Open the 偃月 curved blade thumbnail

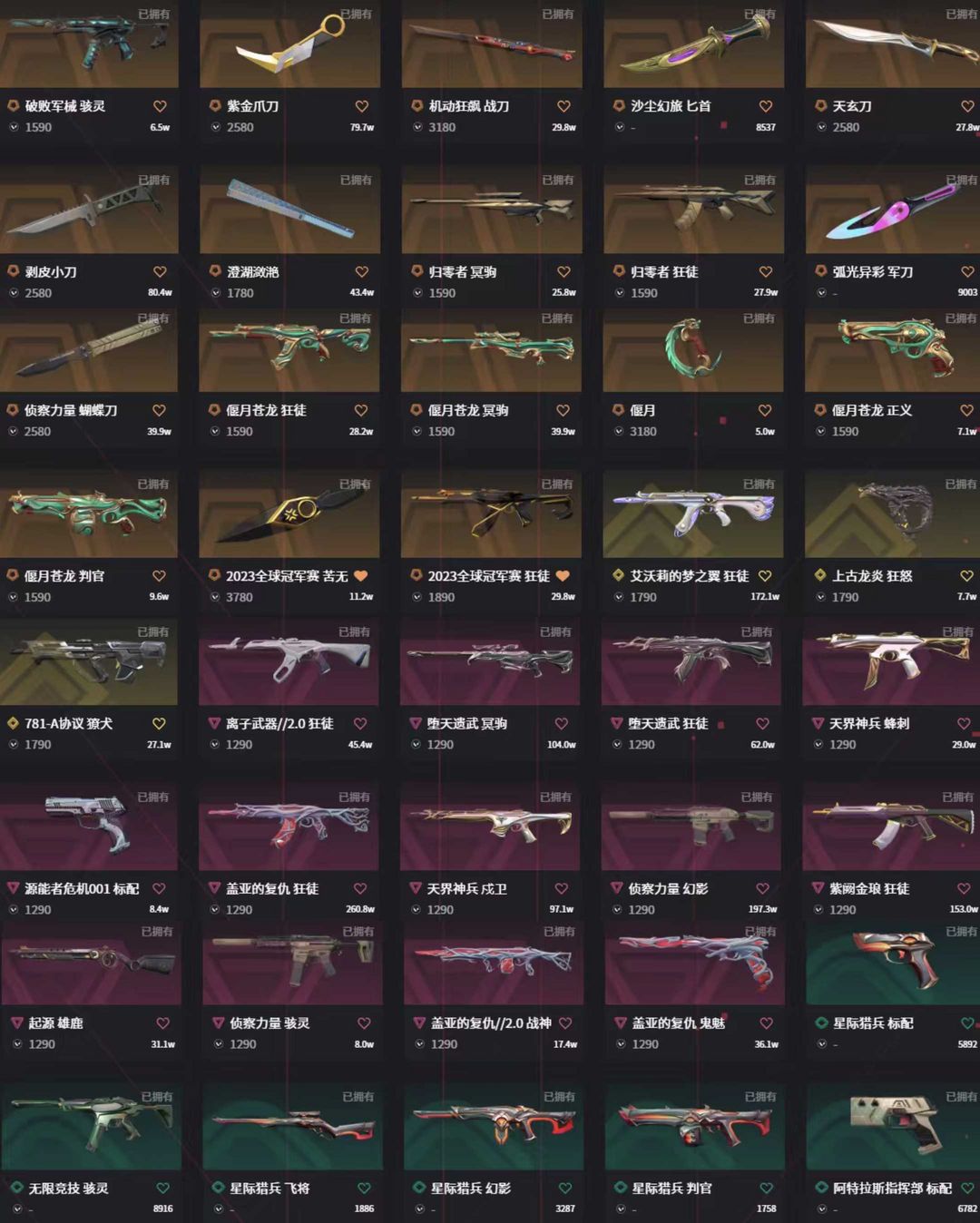click(x=693, y=350)
